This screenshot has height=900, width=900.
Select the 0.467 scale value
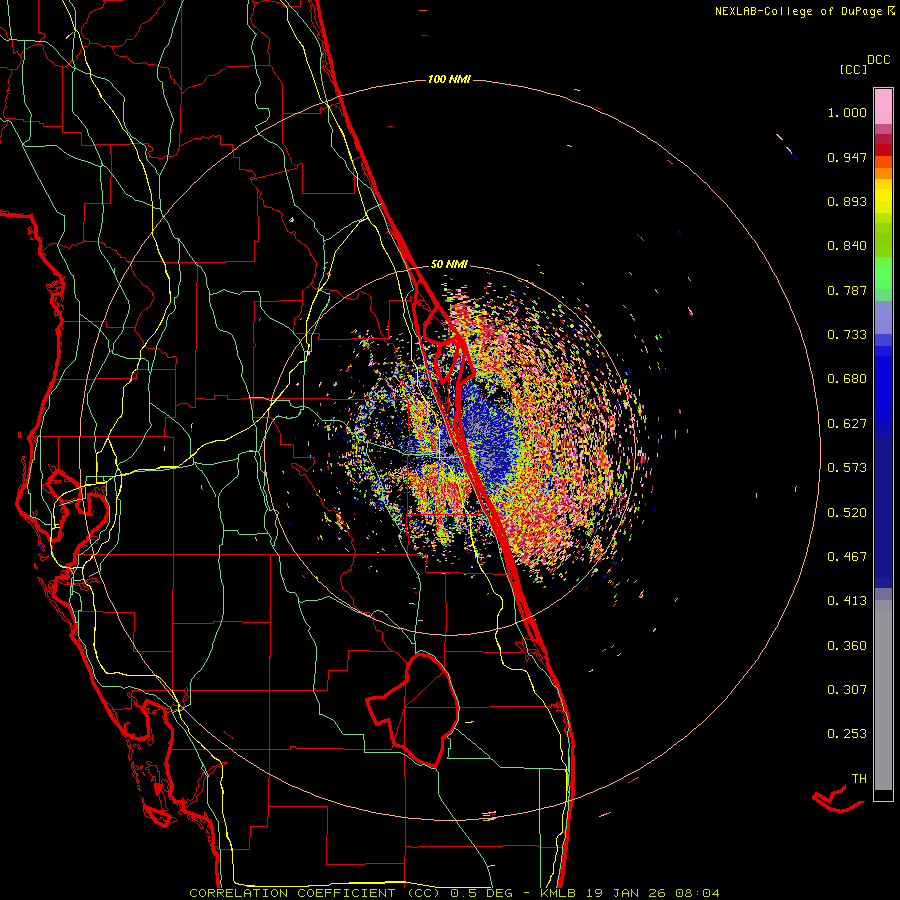(x=847, y=557)
